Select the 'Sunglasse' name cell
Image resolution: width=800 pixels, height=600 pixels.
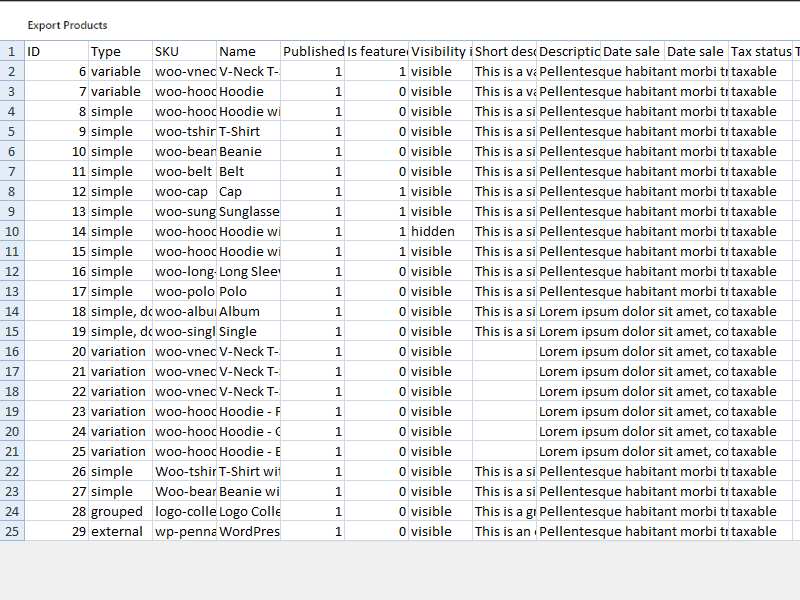coord(248,211)
